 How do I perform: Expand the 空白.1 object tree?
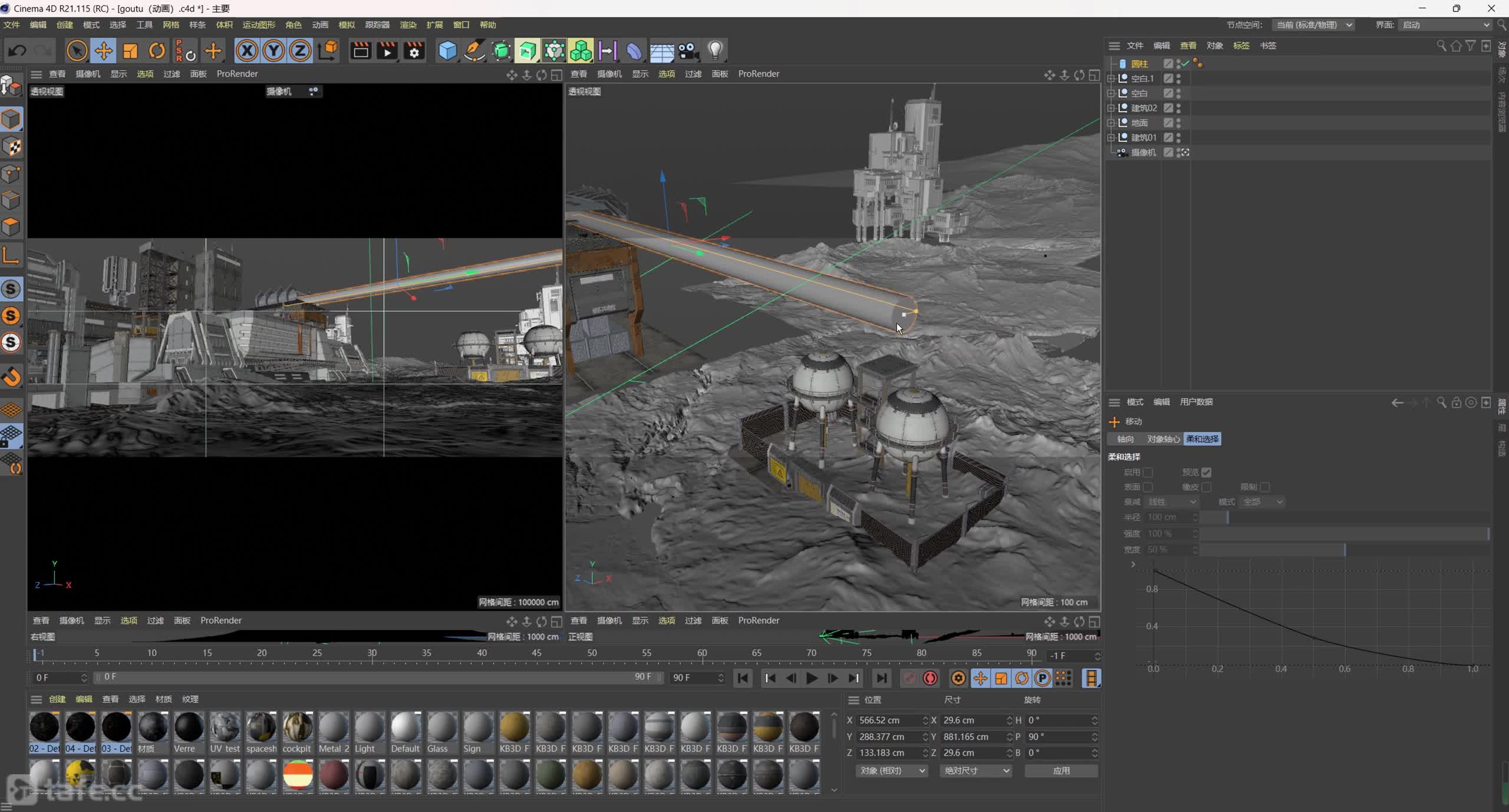pos(1111,78)
